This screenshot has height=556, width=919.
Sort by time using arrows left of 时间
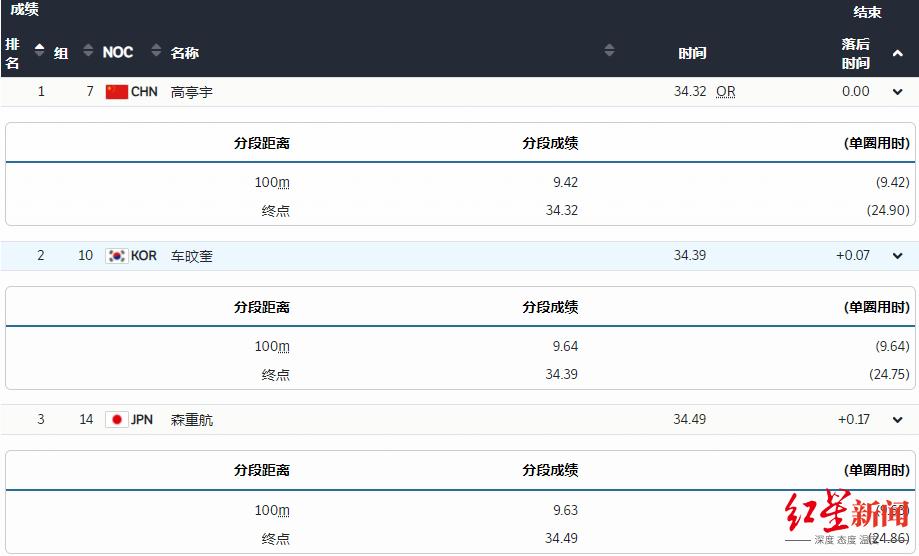[610, 50]
